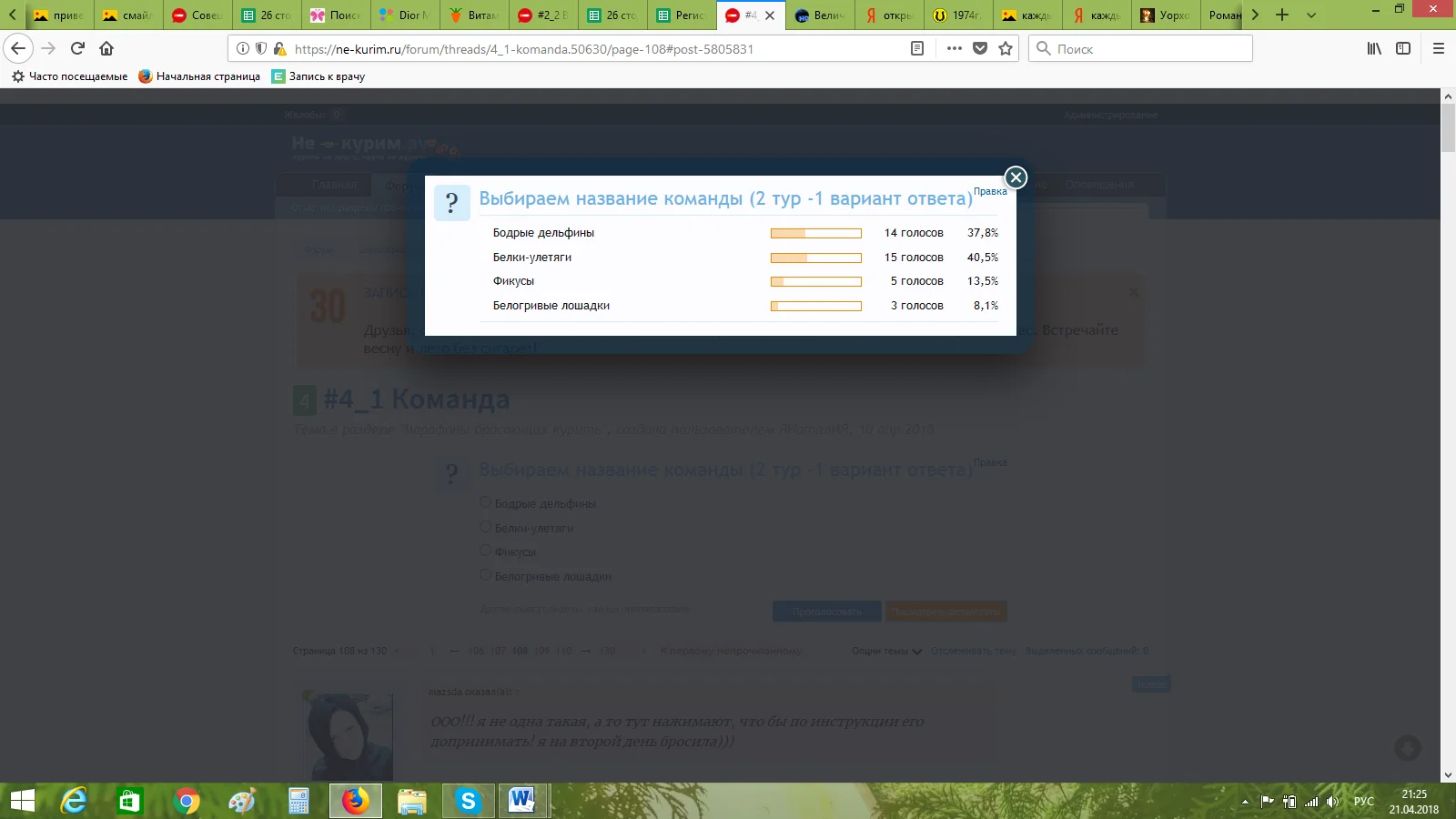This screenshot has width=1456, height=819.
Task: Dismiss the notice banner with its X
Action: [x=1133, y=292]
